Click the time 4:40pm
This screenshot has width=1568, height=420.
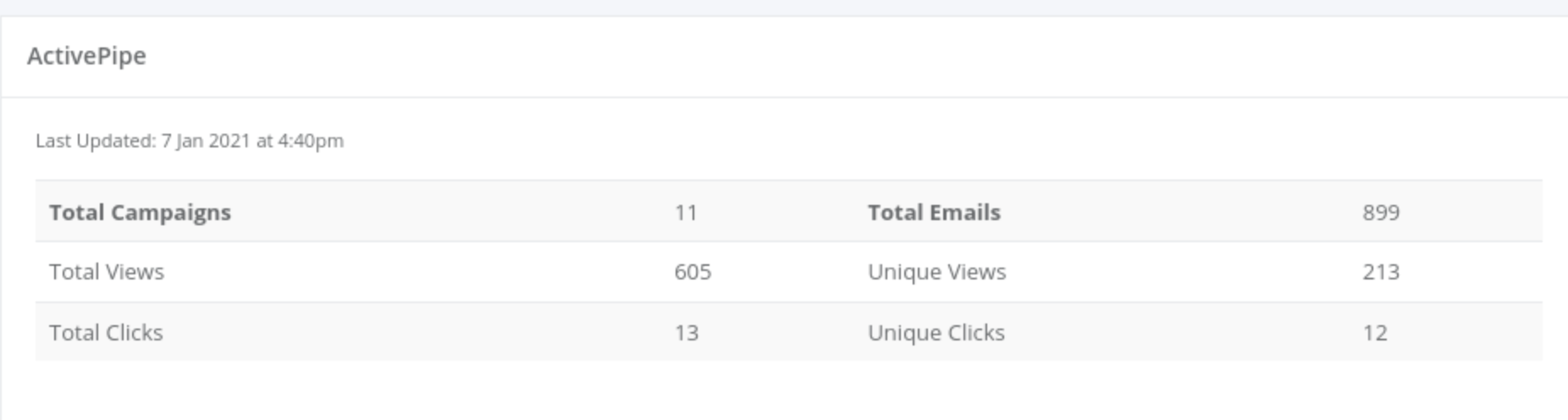(311, 141)
